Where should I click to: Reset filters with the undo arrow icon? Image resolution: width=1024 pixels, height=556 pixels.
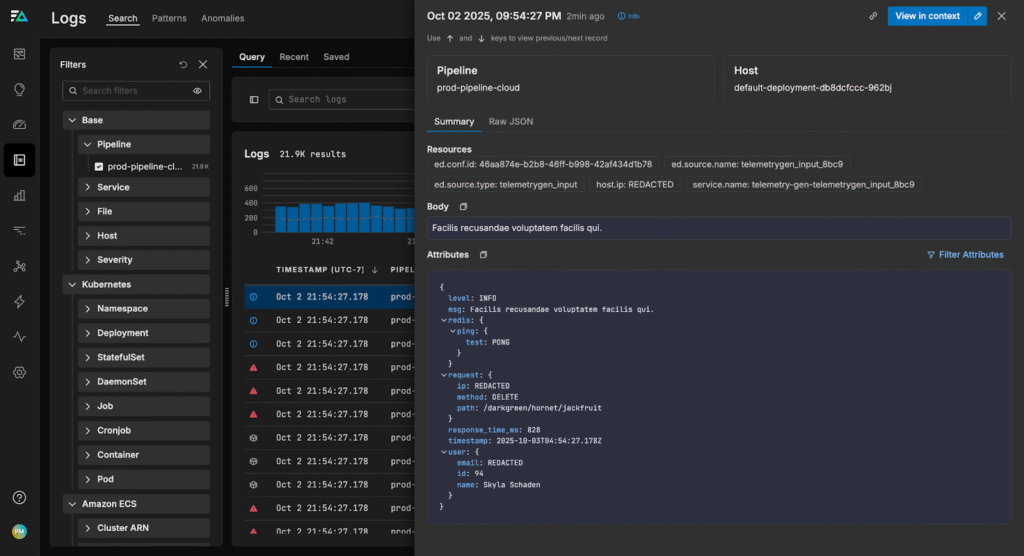point(183,65)
